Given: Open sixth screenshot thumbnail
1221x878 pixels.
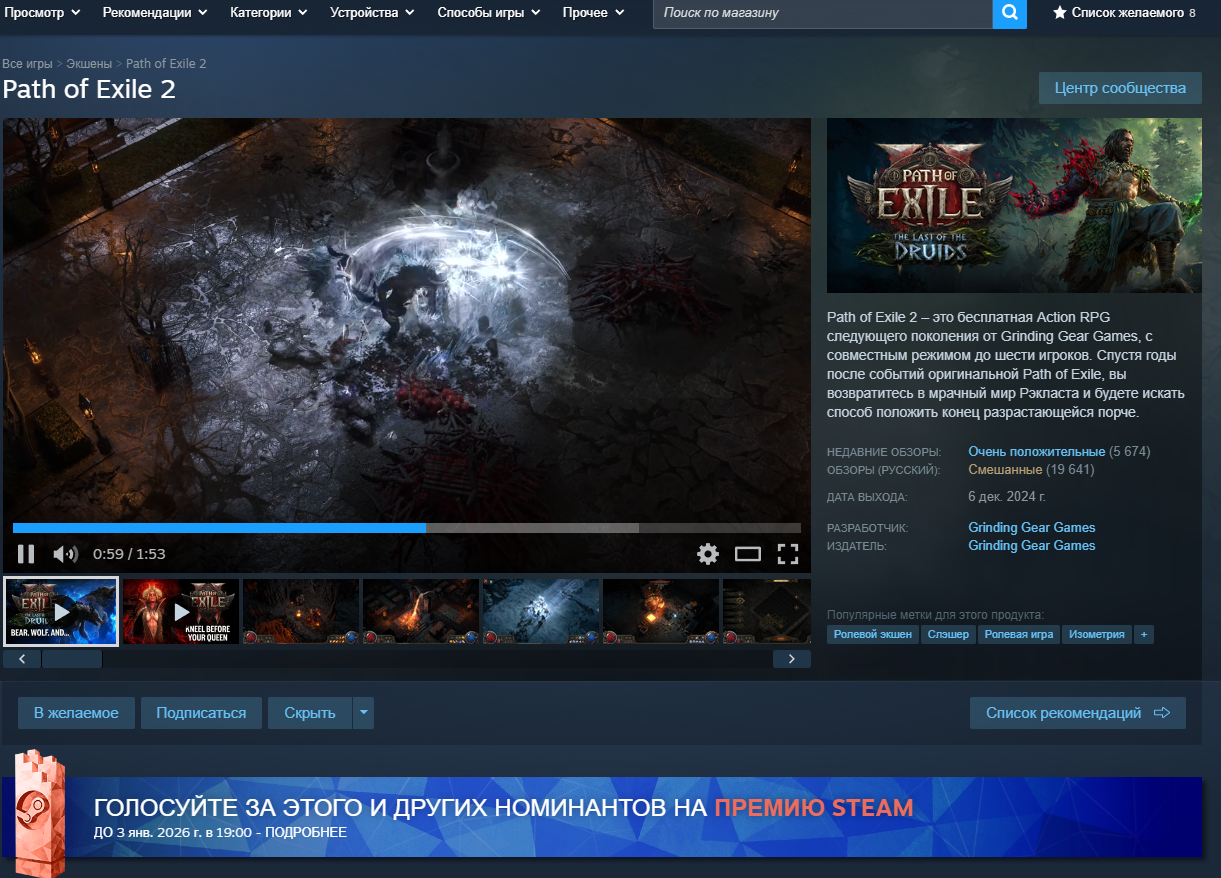Looking at the screenshot, I should point(661,611).
